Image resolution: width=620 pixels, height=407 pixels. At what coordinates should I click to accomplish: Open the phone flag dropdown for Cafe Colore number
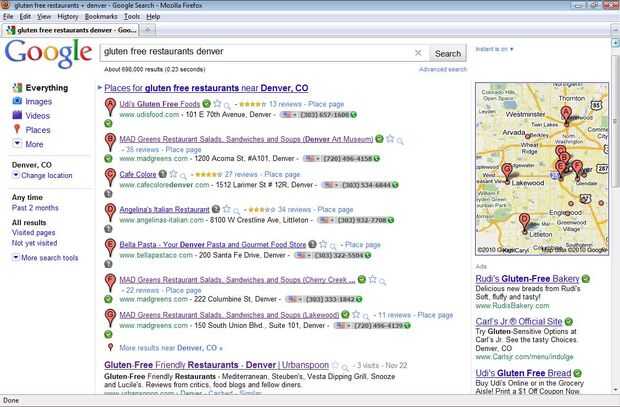click(329, 185)
